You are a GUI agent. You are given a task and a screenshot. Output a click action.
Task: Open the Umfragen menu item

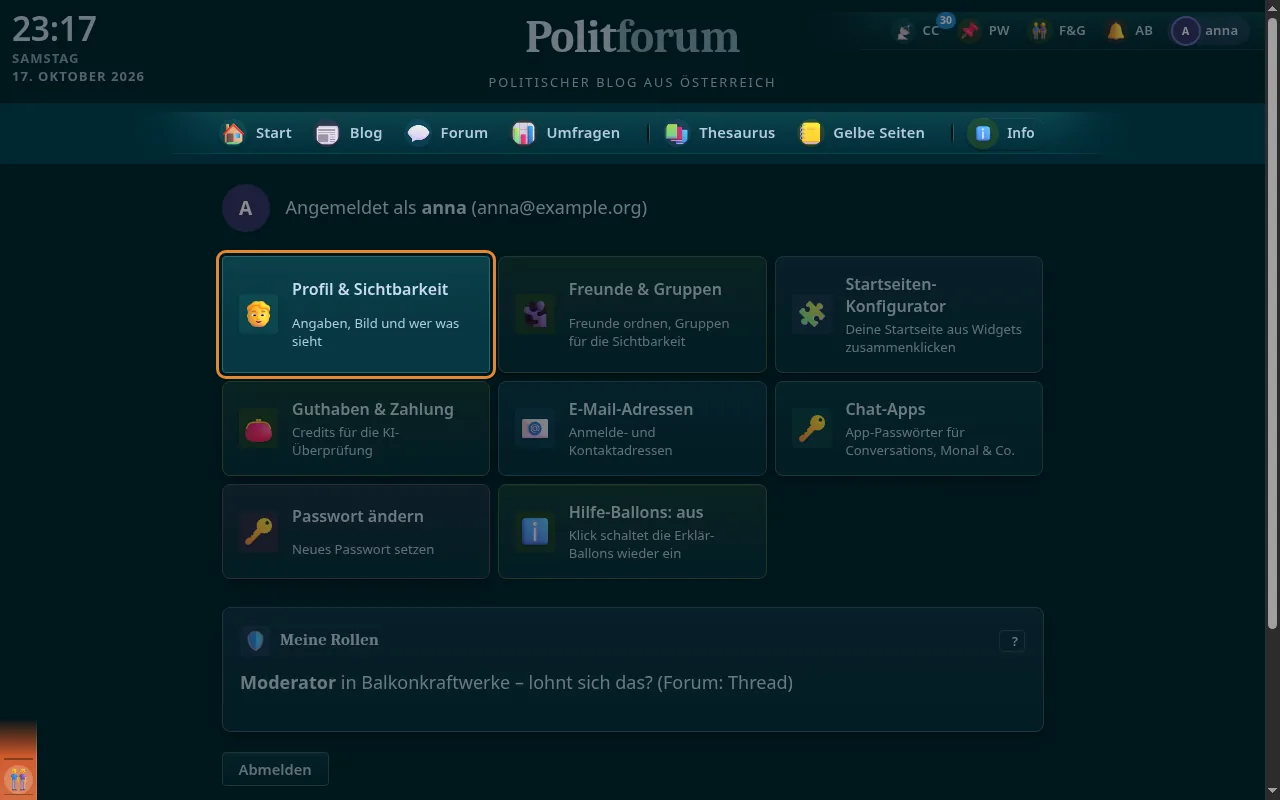[x=566, y=133]
